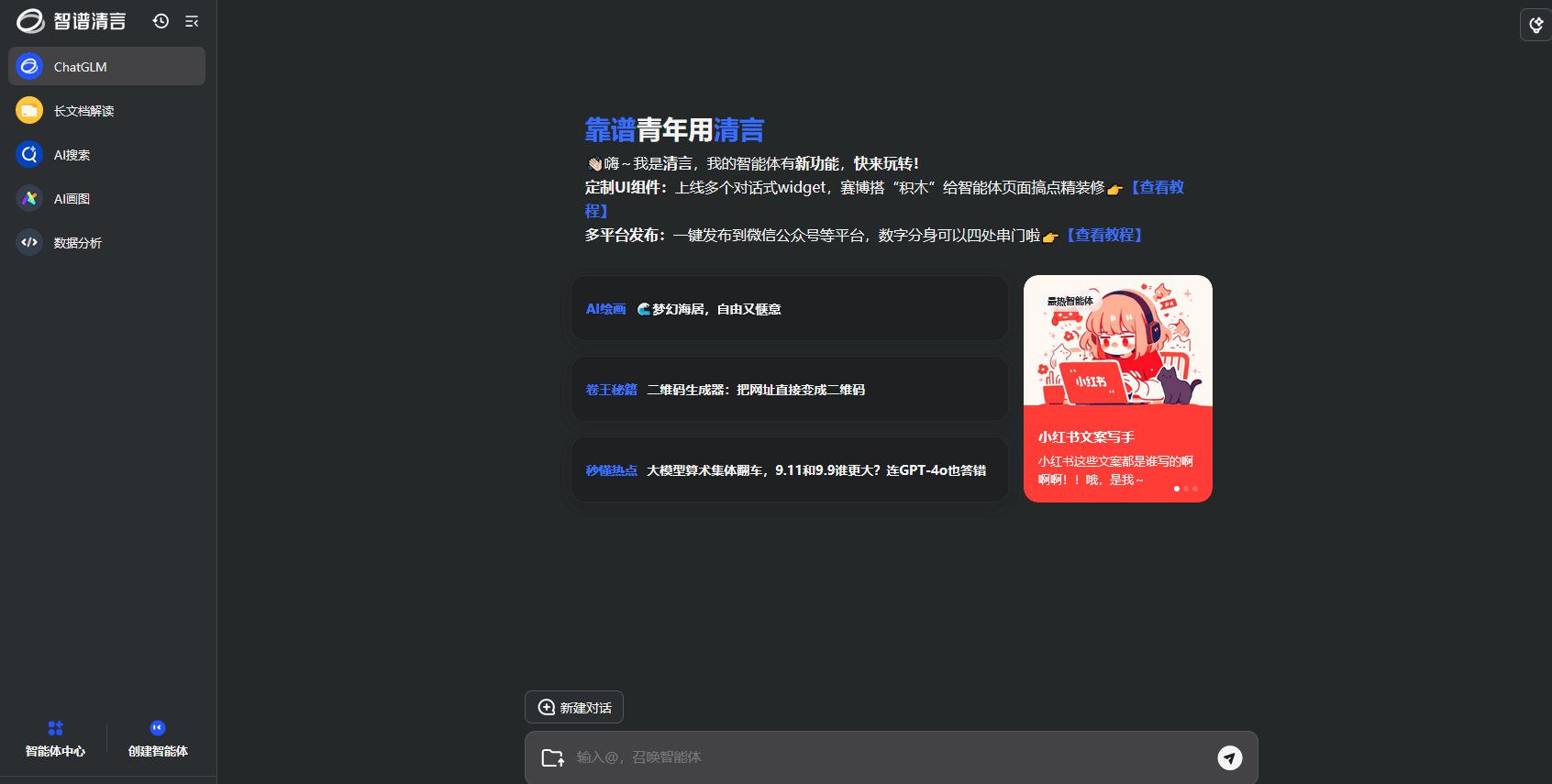Collapse the sidebar with the menu icon
The width and height of the screenshot is (1552, 784).
192,21
